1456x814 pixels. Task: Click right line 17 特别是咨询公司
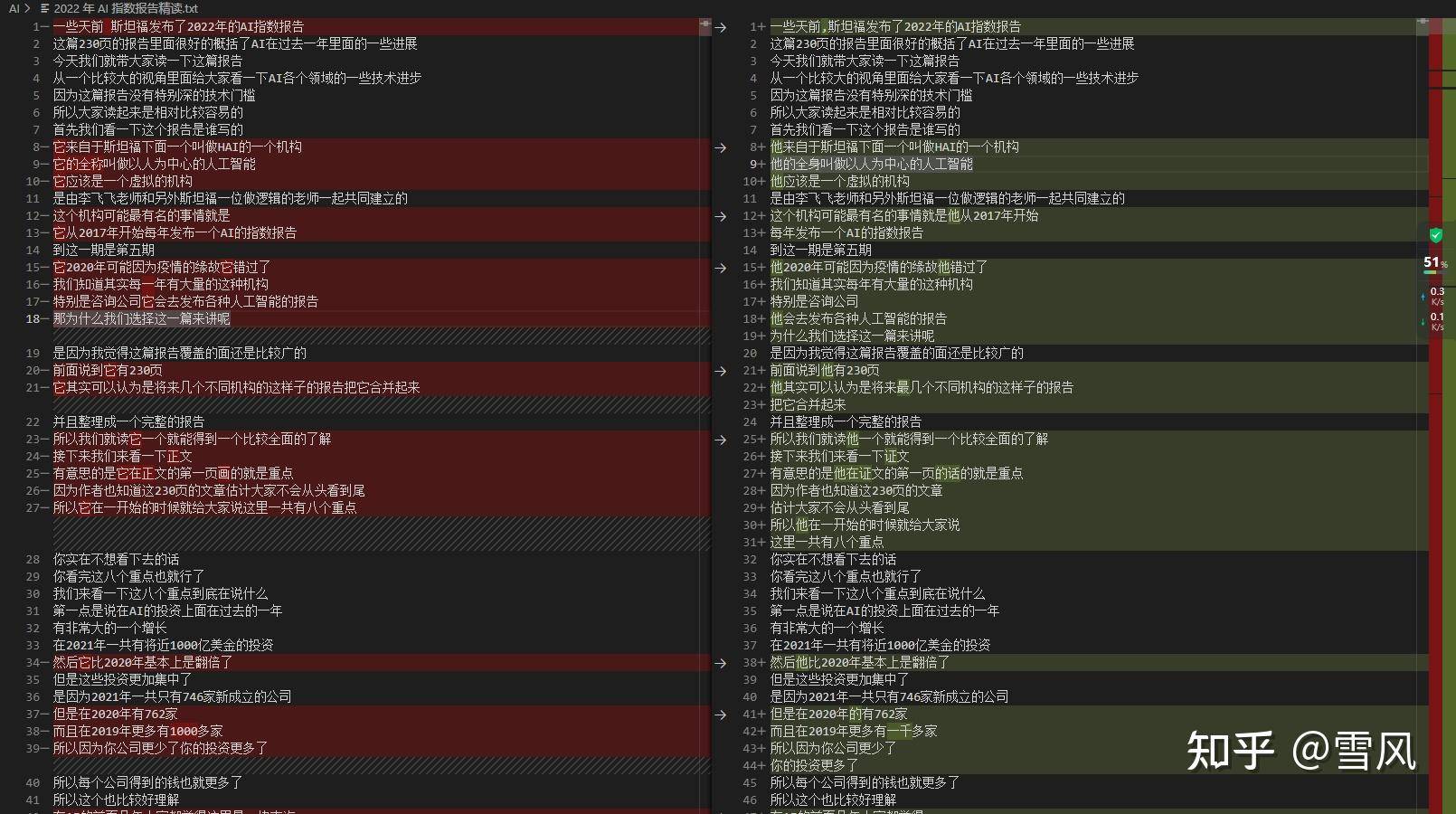click(814, 302)
